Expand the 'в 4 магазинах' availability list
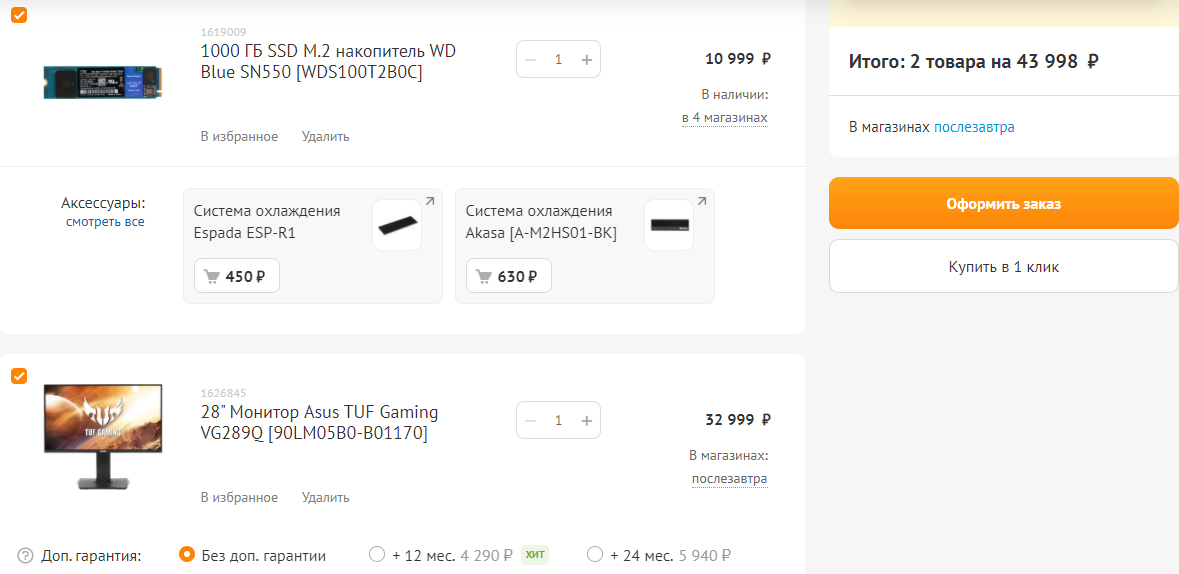 pos(725,118)
